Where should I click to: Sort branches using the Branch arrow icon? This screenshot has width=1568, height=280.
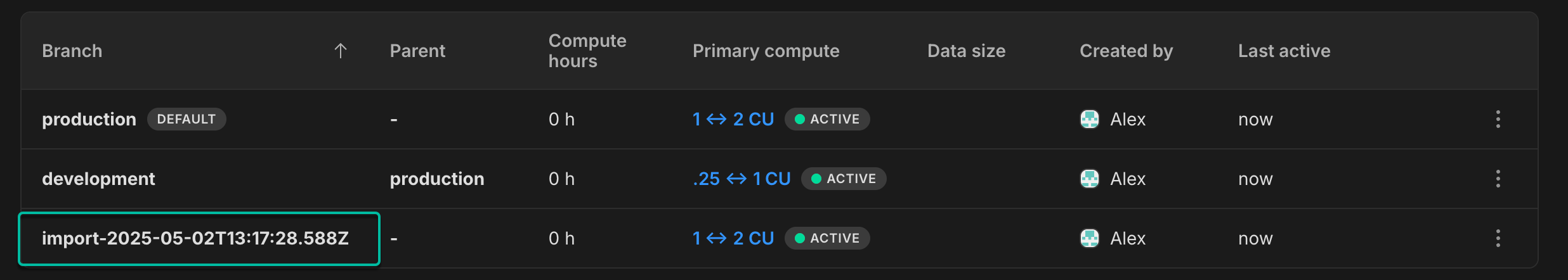tap(341, 51)
